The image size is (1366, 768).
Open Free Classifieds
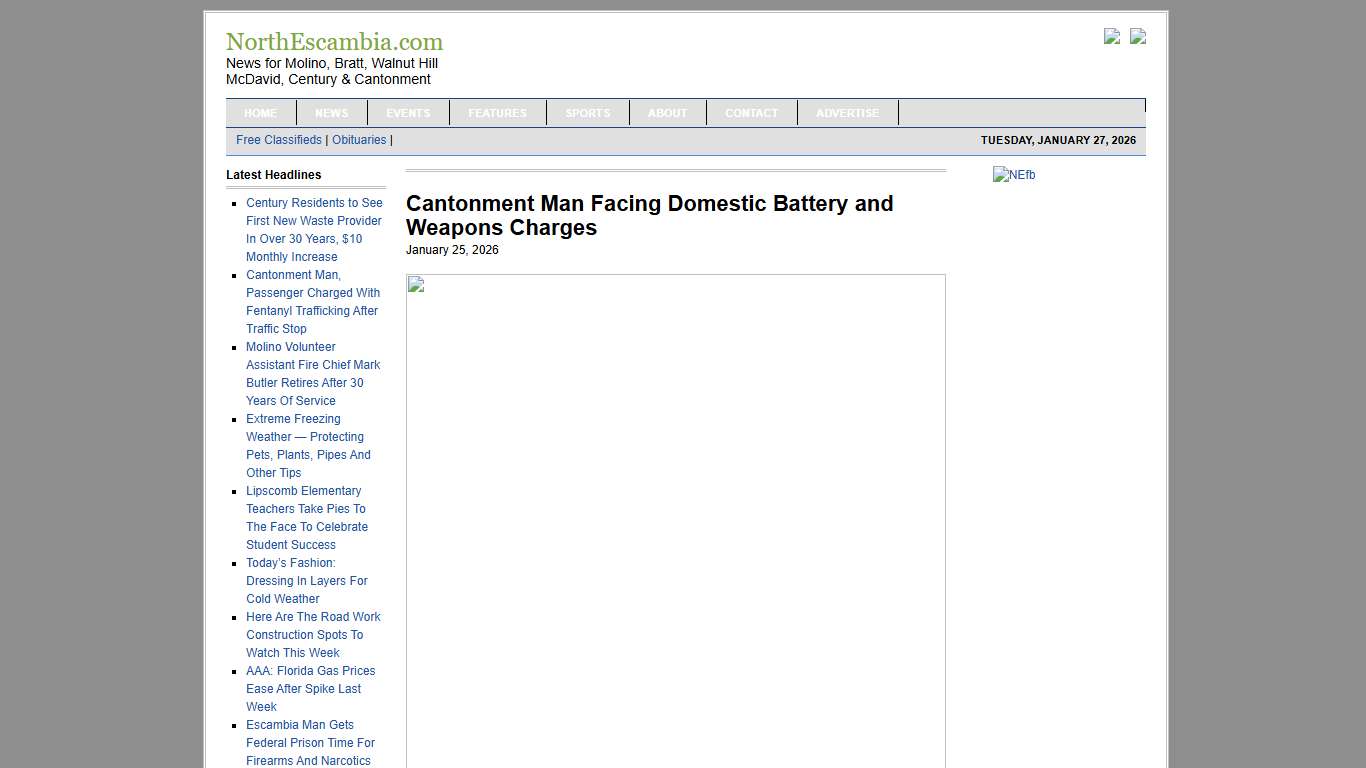point(278,140)
